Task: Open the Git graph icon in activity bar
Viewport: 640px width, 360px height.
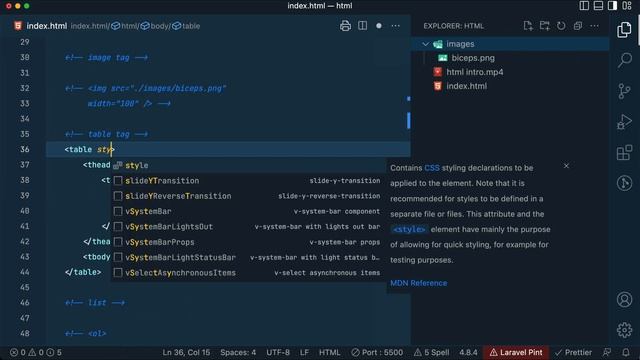Action: [x=624, y=183]
